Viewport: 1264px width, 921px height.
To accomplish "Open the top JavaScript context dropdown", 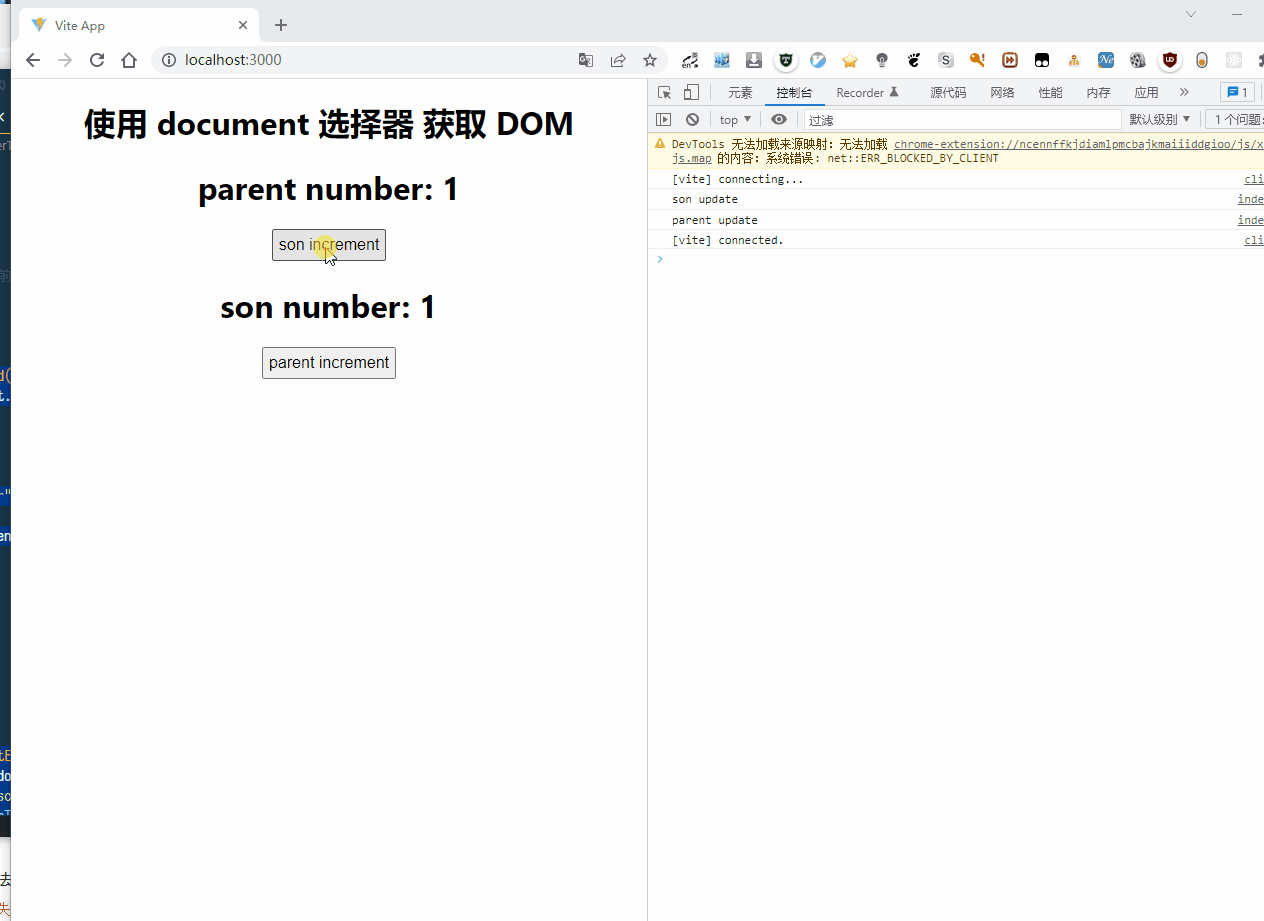I will point(735,120).
